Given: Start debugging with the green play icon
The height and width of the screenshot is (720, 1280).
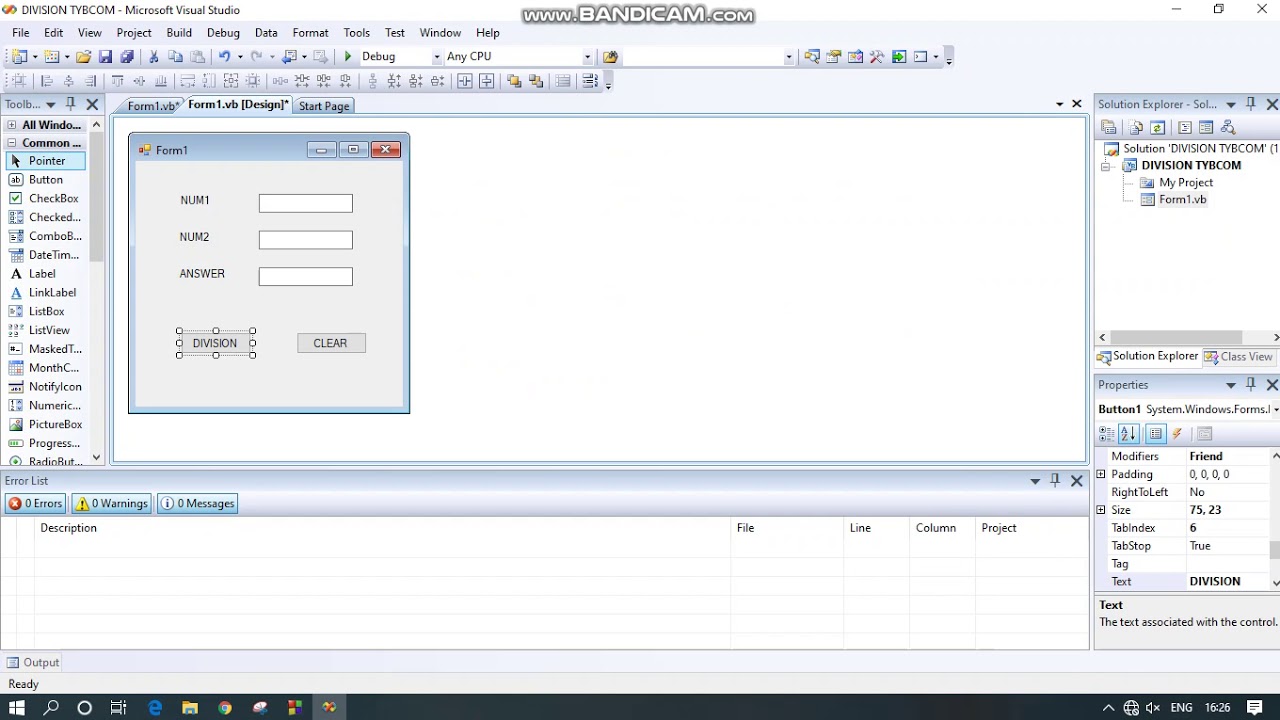Looking at the screenshot, I should (x=348, y=57).
